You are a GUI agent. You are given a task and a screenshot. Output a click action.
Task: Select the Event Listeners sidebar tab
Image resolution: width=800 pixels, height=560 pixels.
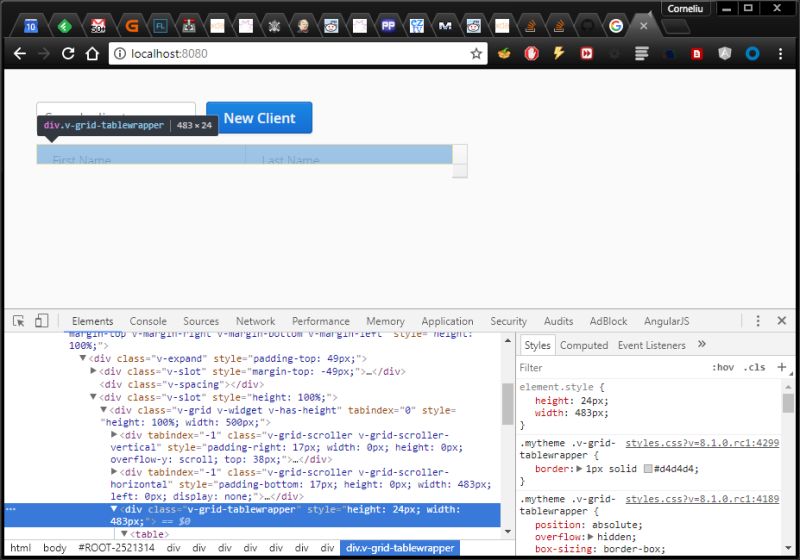coord(652,345)
